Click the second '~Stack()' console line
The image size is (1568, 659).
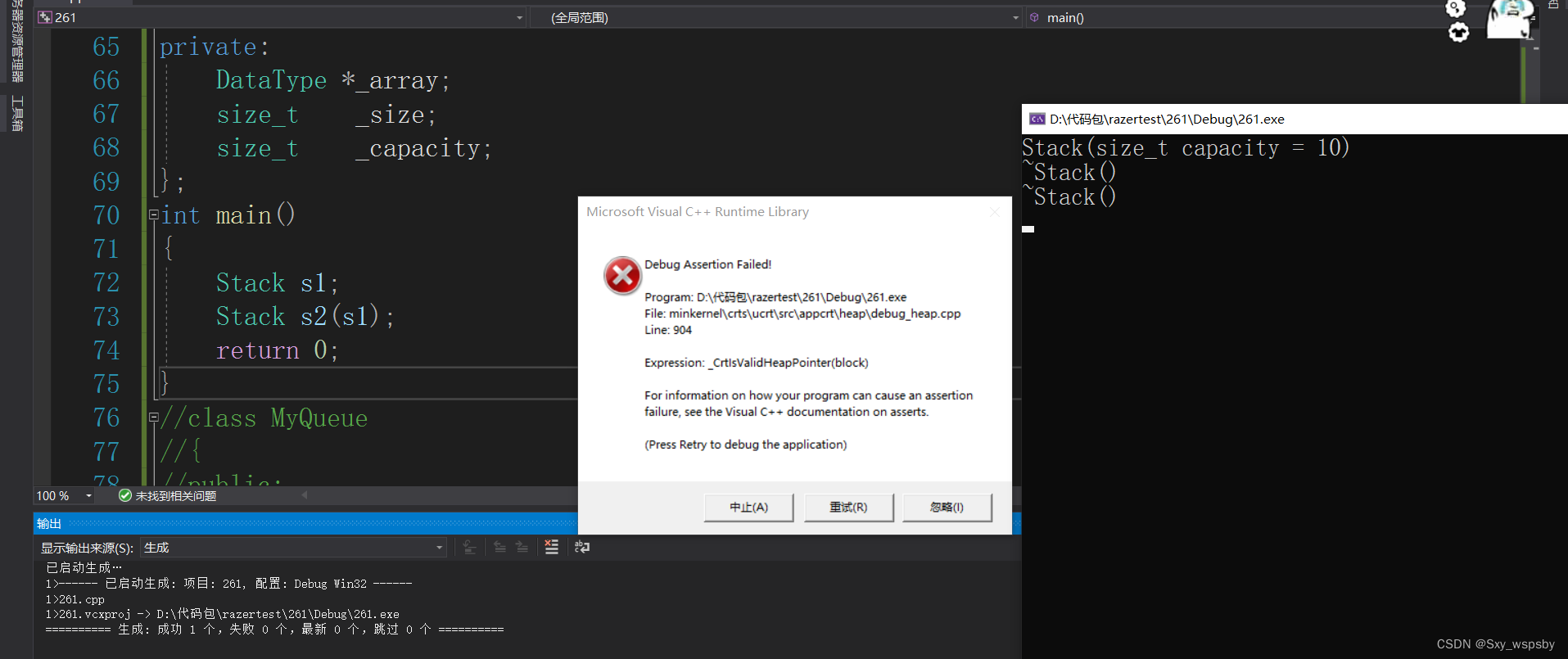(x=1069, y=196)
